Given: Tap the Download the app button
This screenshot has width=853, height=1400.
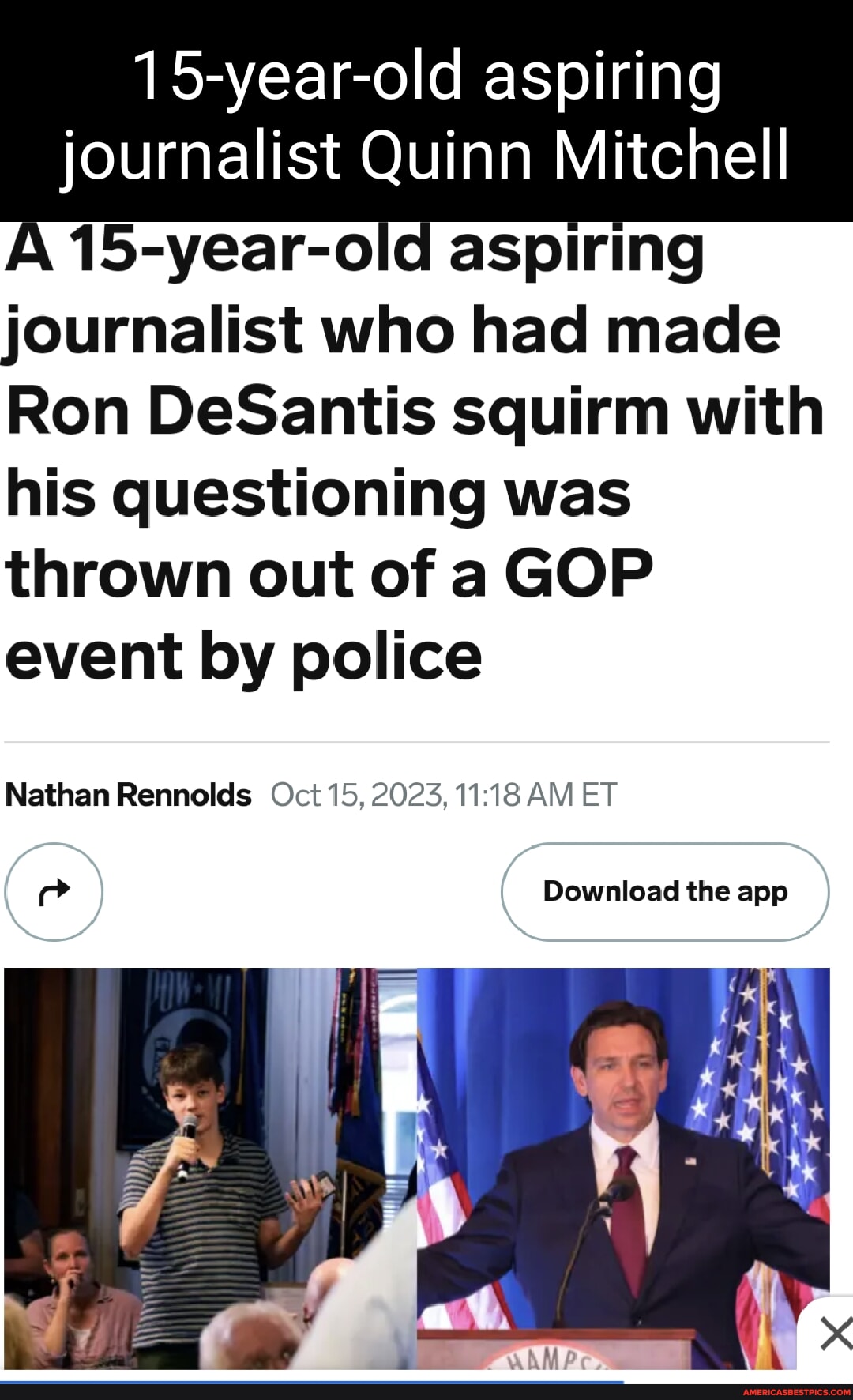Looking at the screenshot, I should (665, 892).
